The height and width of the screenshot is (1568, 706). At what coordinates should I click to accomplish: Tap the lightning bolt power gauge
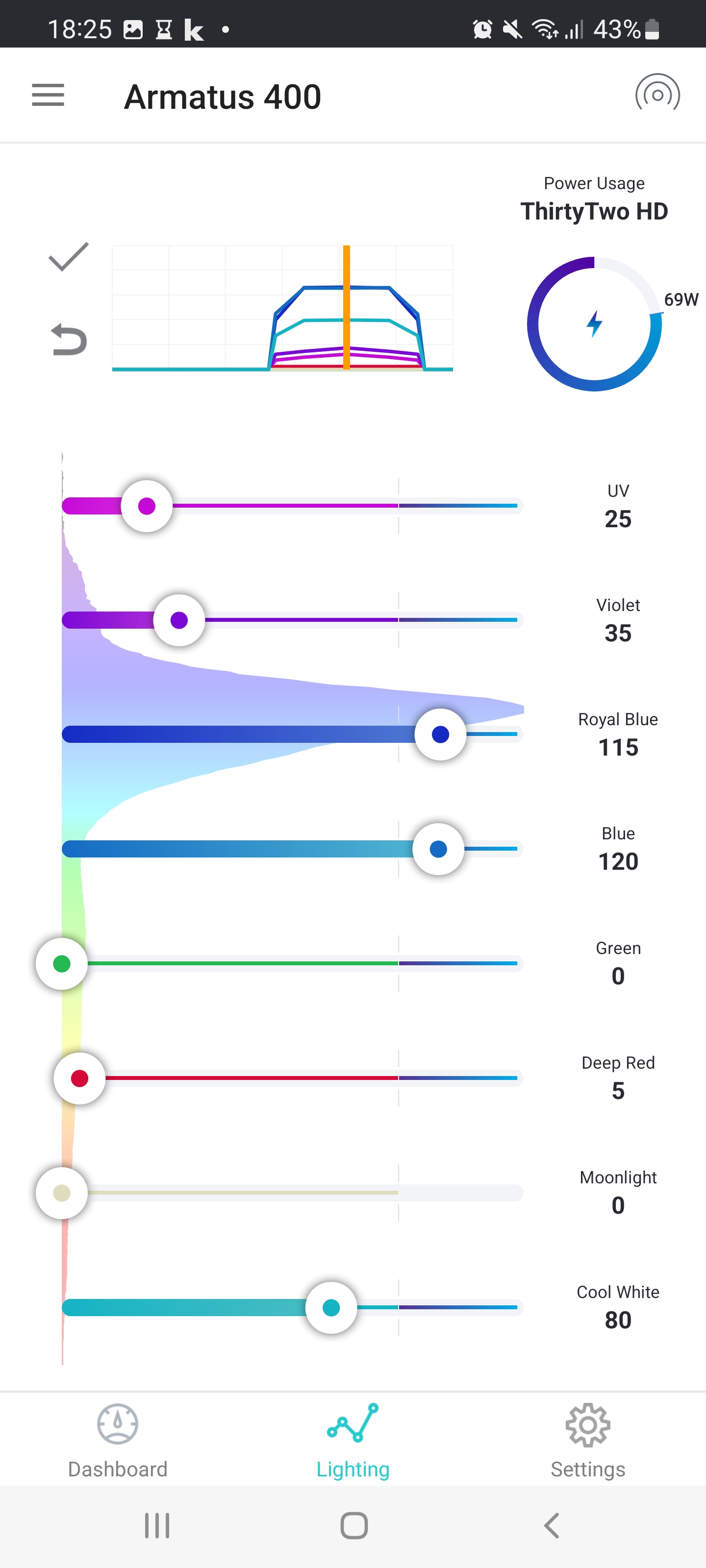(594, 324)
